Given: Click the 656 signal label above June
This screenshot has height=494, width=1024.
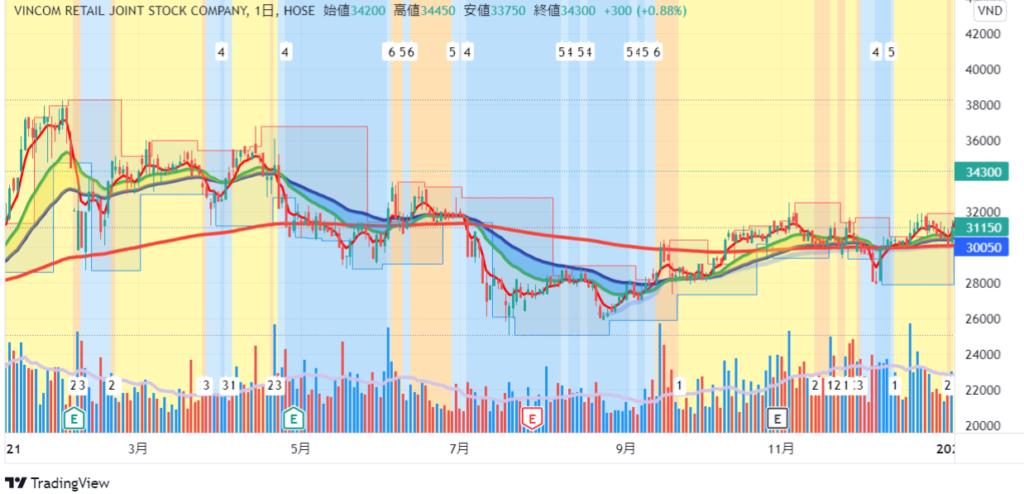Looking at the screenshot, I should pyautogui.click(x=401, y=52).
